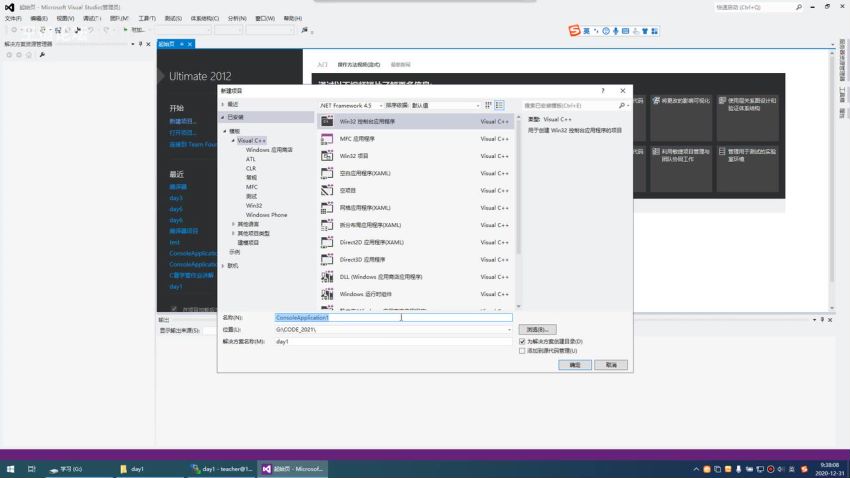Open the Windows Start menu
This screenshot has width=850, height=478.
10,469
